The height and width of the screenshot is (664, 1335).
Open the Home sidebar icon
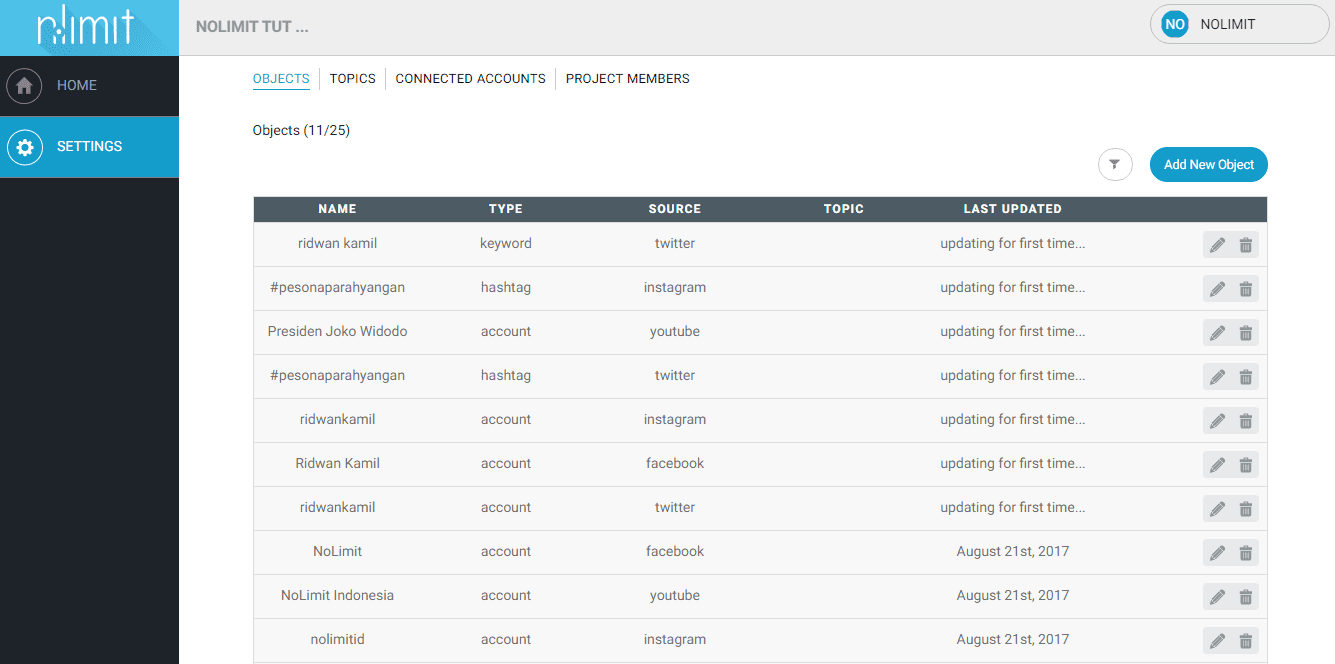25,86
